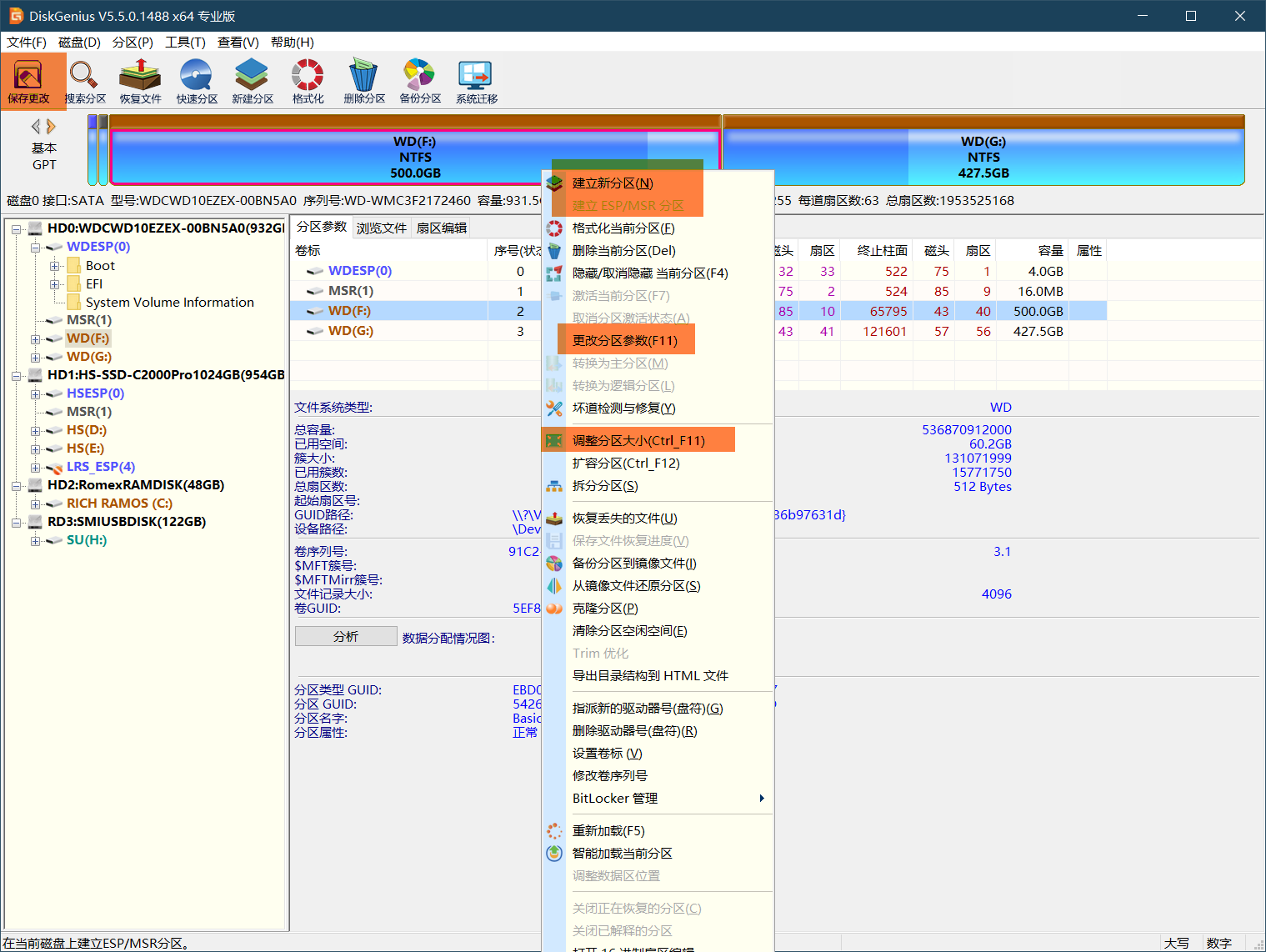Open Search Partition (搜索分区) tool

coord(85,81)
